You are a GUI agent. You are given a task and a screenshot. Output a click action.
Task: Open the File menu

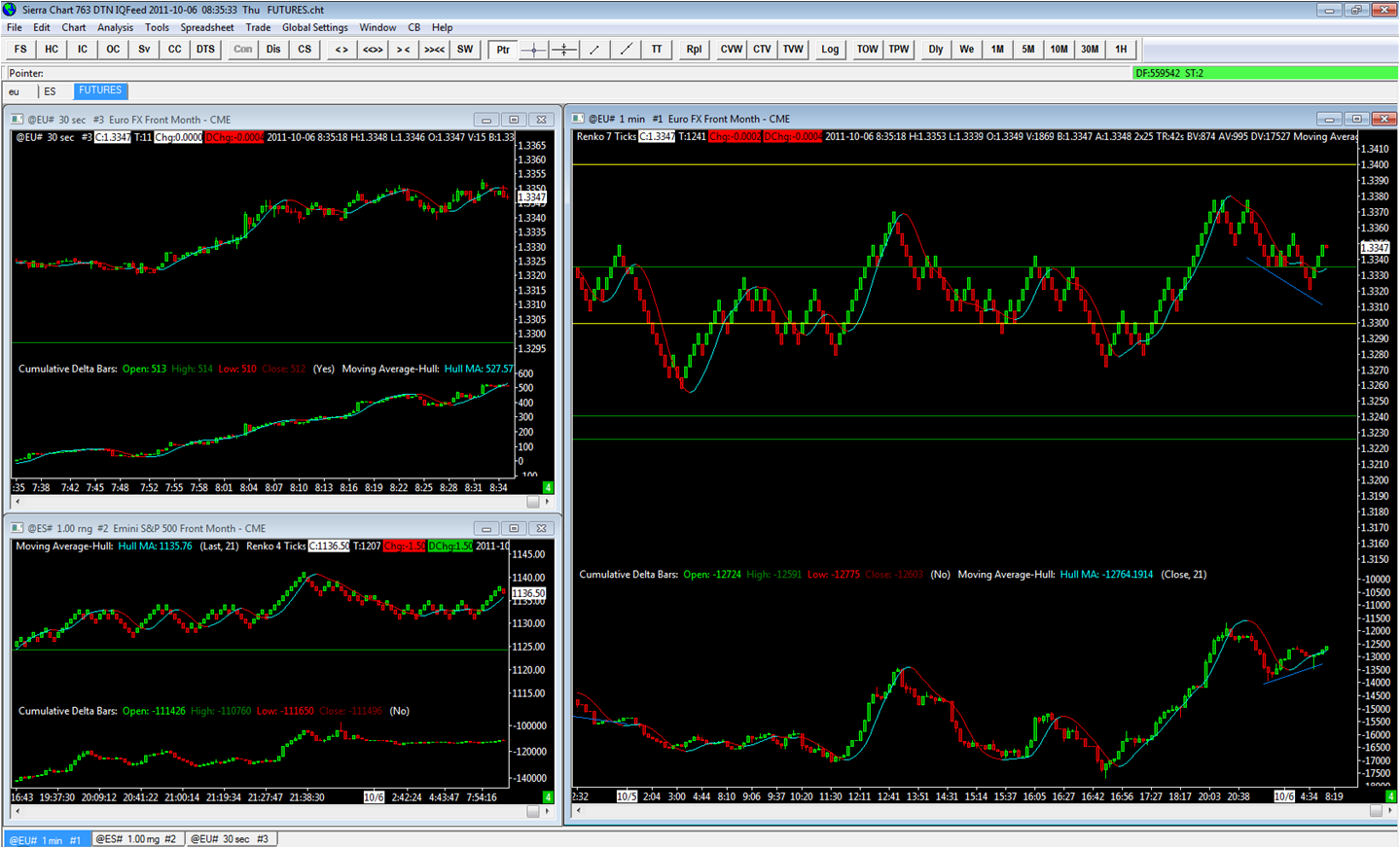pos(15,27)
